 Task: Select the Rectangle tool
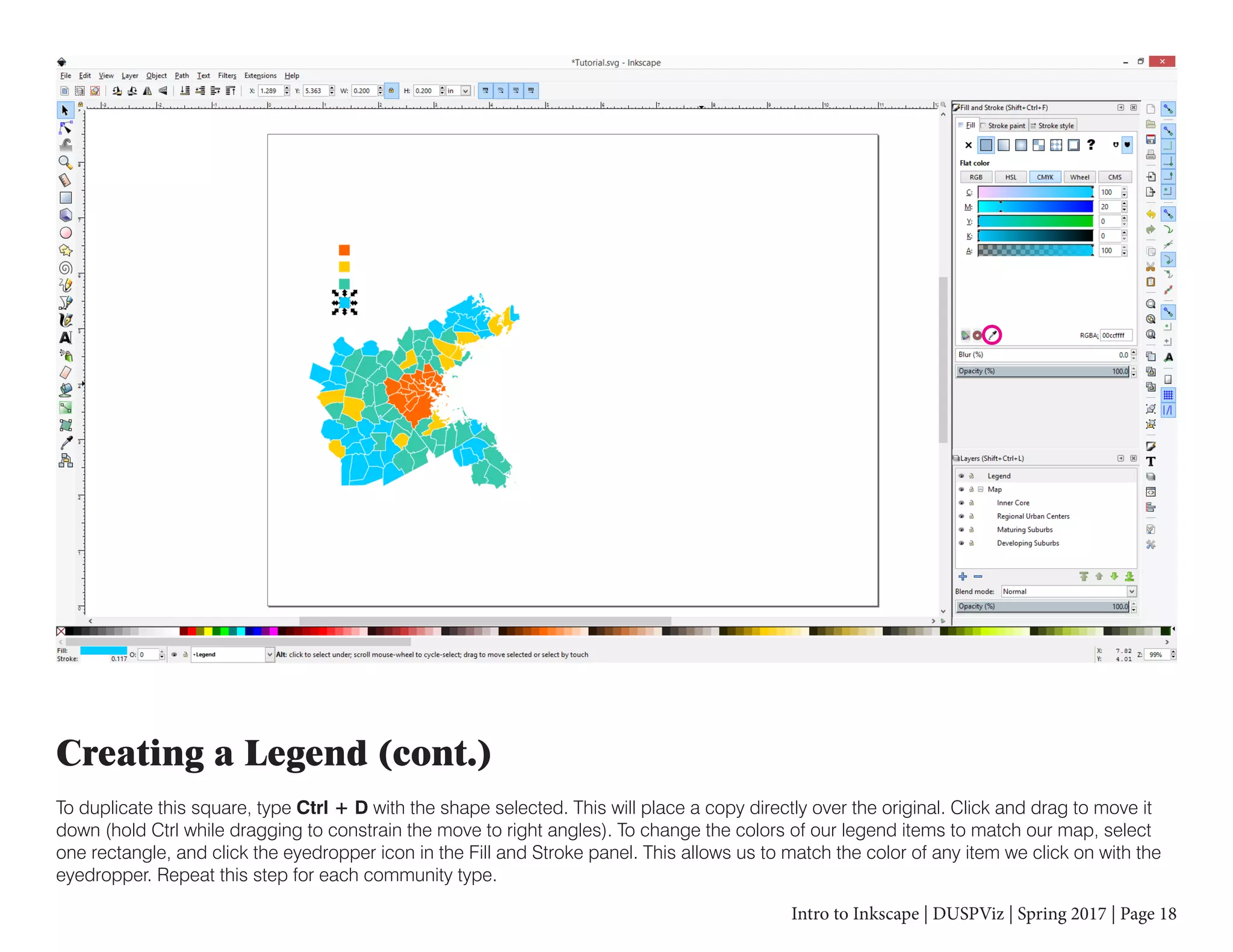coord(66,197)
